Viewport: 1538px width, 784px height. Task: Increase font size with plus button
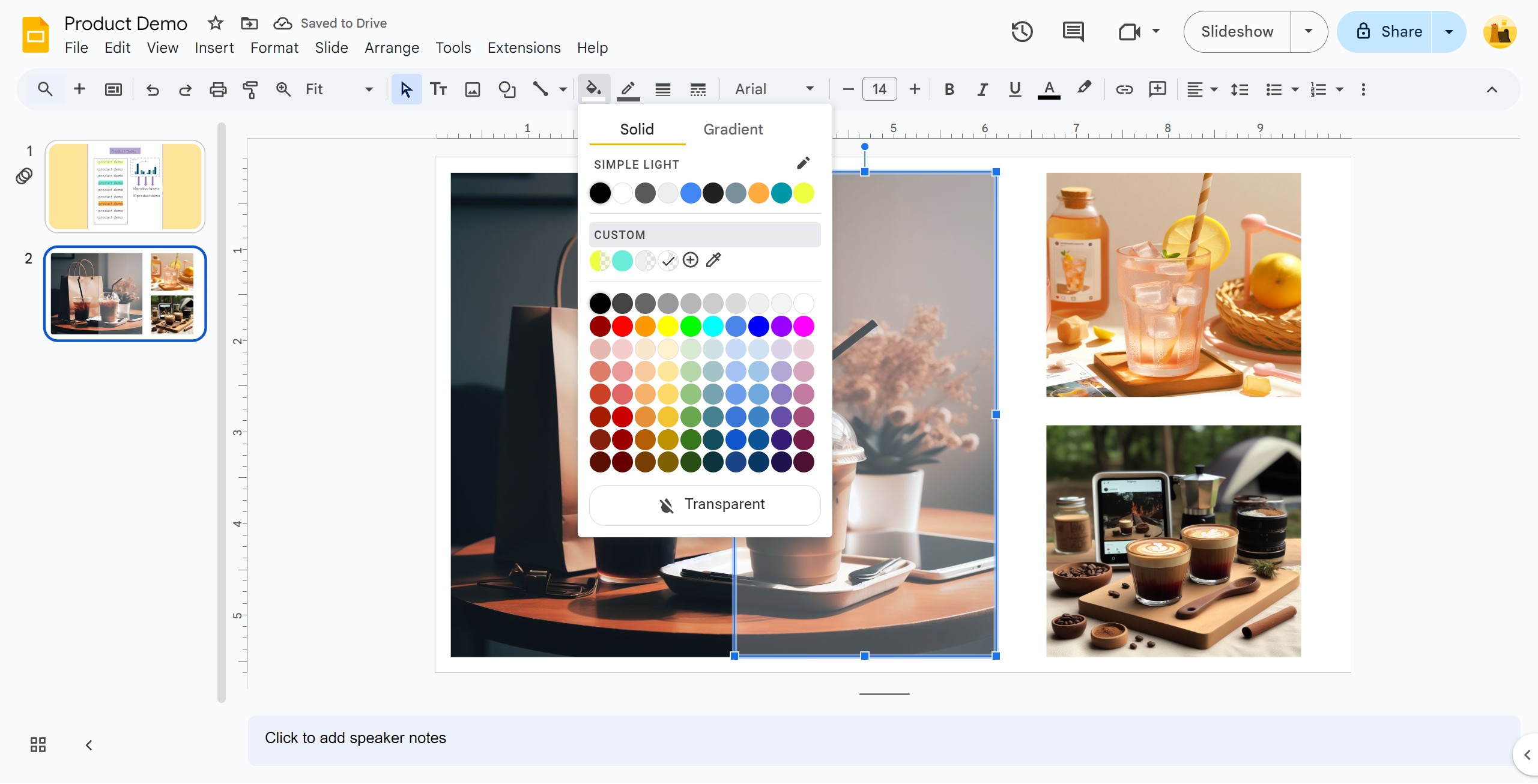[x=914, y=89]
